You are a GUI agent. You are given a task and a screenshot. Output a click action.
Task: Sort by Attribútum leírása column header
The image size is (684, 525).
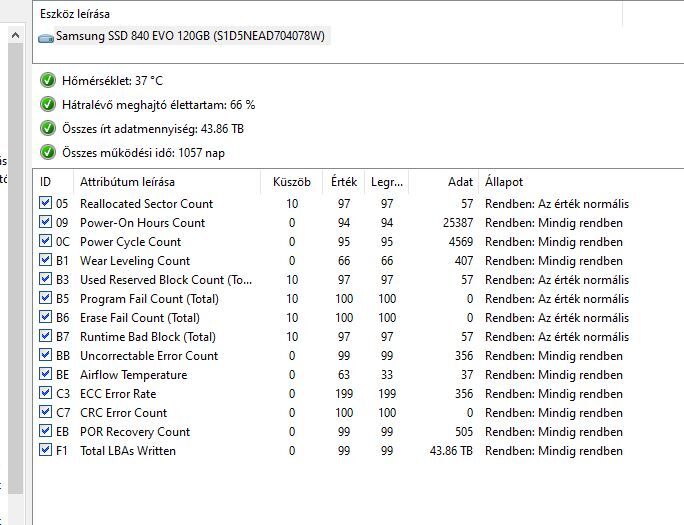click(167, 182)
